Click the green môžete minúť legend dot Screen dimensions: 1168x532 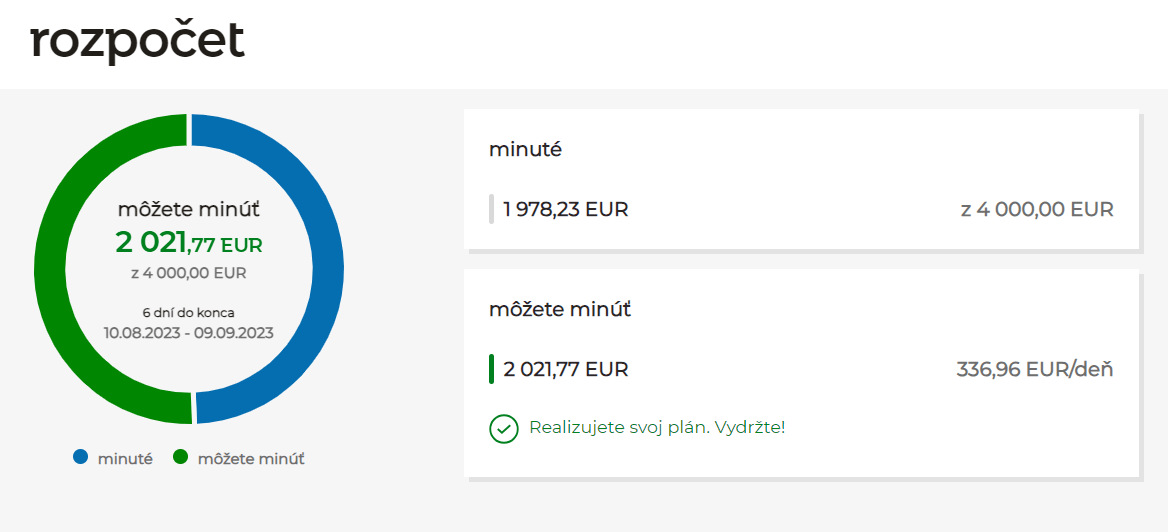(181, 457)
